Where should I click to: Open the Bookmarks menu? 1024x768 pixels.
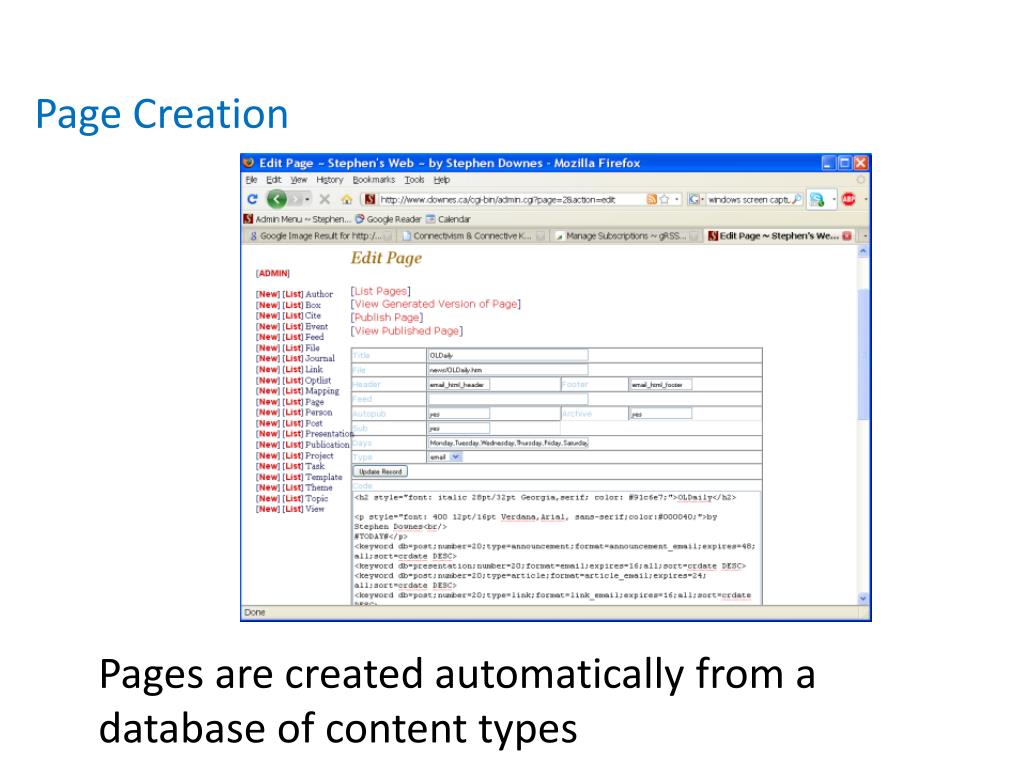374,180
